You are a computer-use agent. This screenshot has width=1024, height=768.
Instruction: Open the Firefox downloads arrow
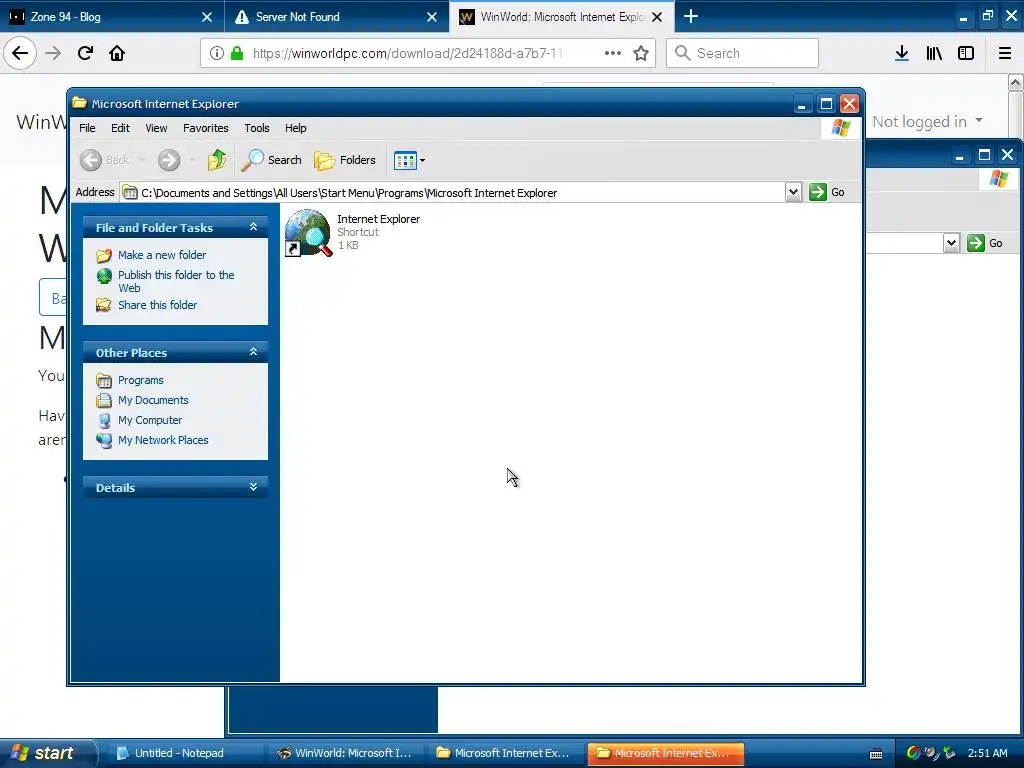[902, 53]
